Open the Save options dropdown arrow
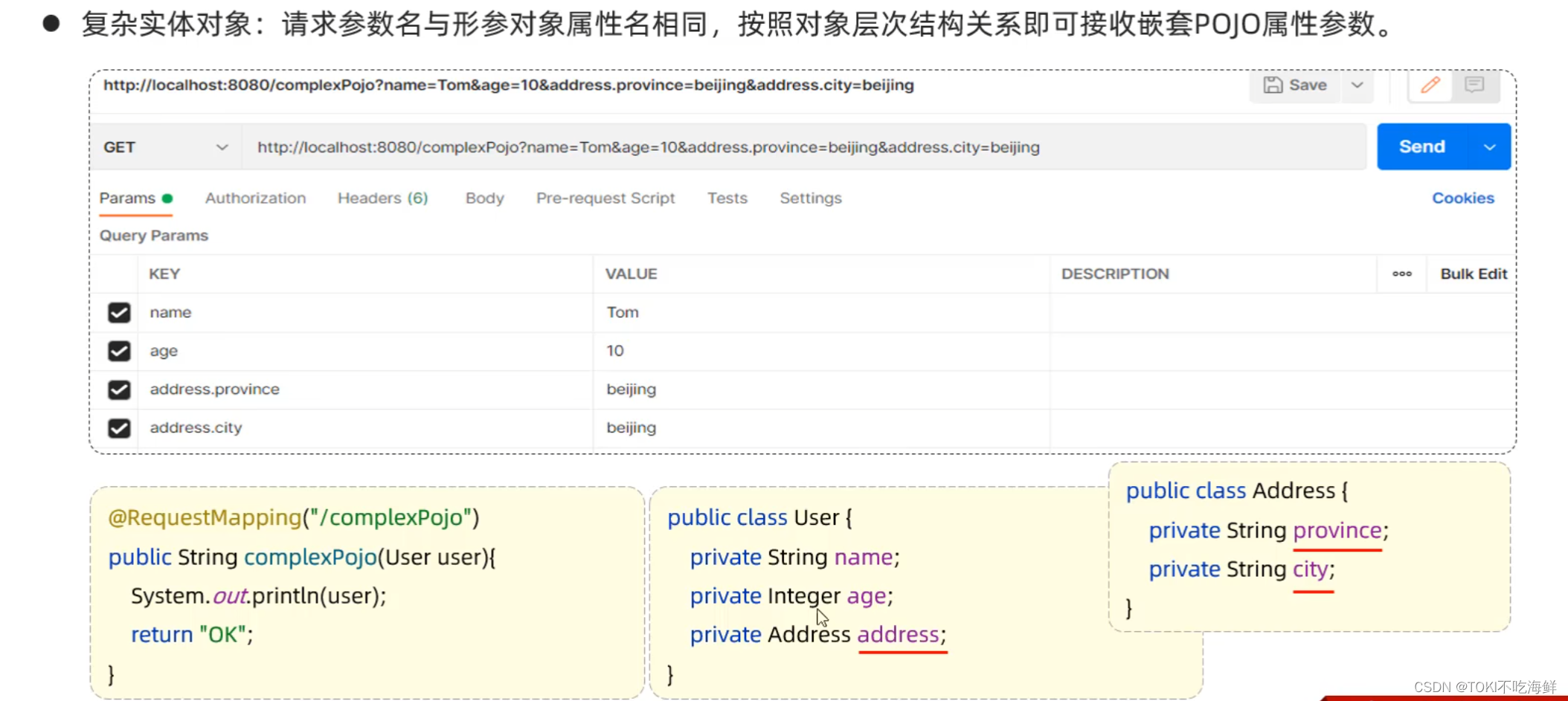The height and width of the screenshot is (701, 1568). point(1357,85)
